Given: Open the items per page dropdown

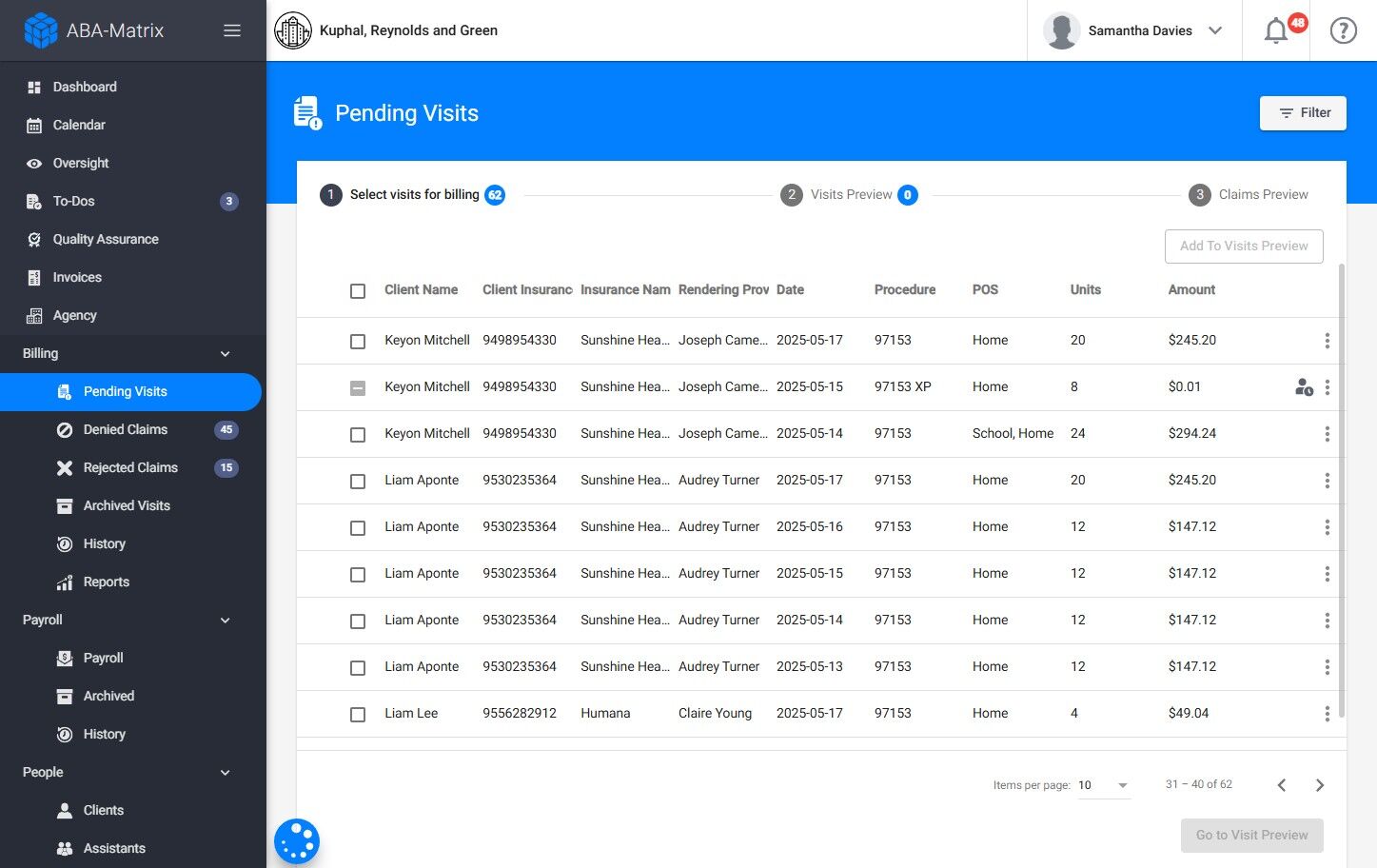Looking at the screenshot, I should click(x=1104, y=785).
